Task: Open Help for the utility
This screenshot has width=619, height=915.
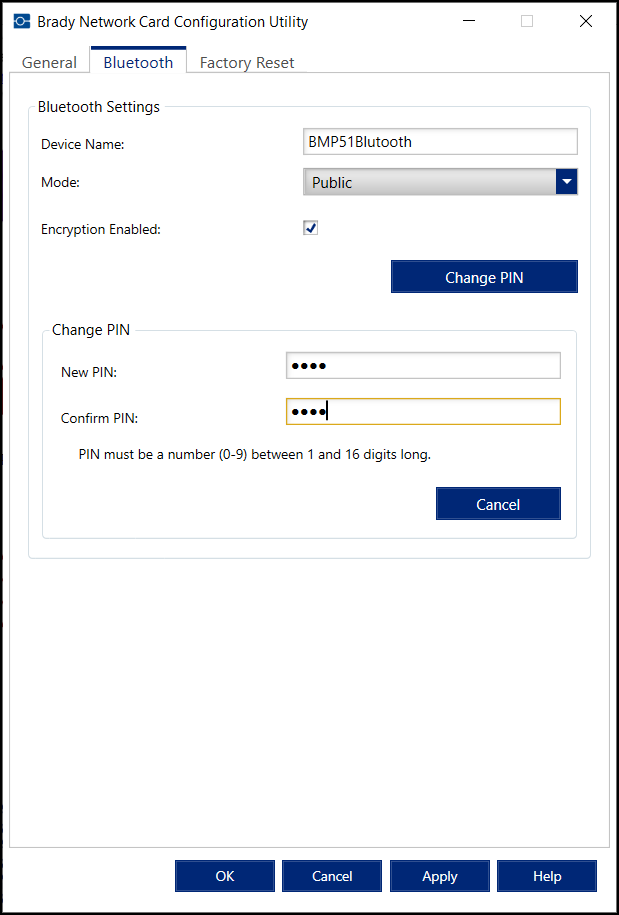Action: tap(547, 876)
